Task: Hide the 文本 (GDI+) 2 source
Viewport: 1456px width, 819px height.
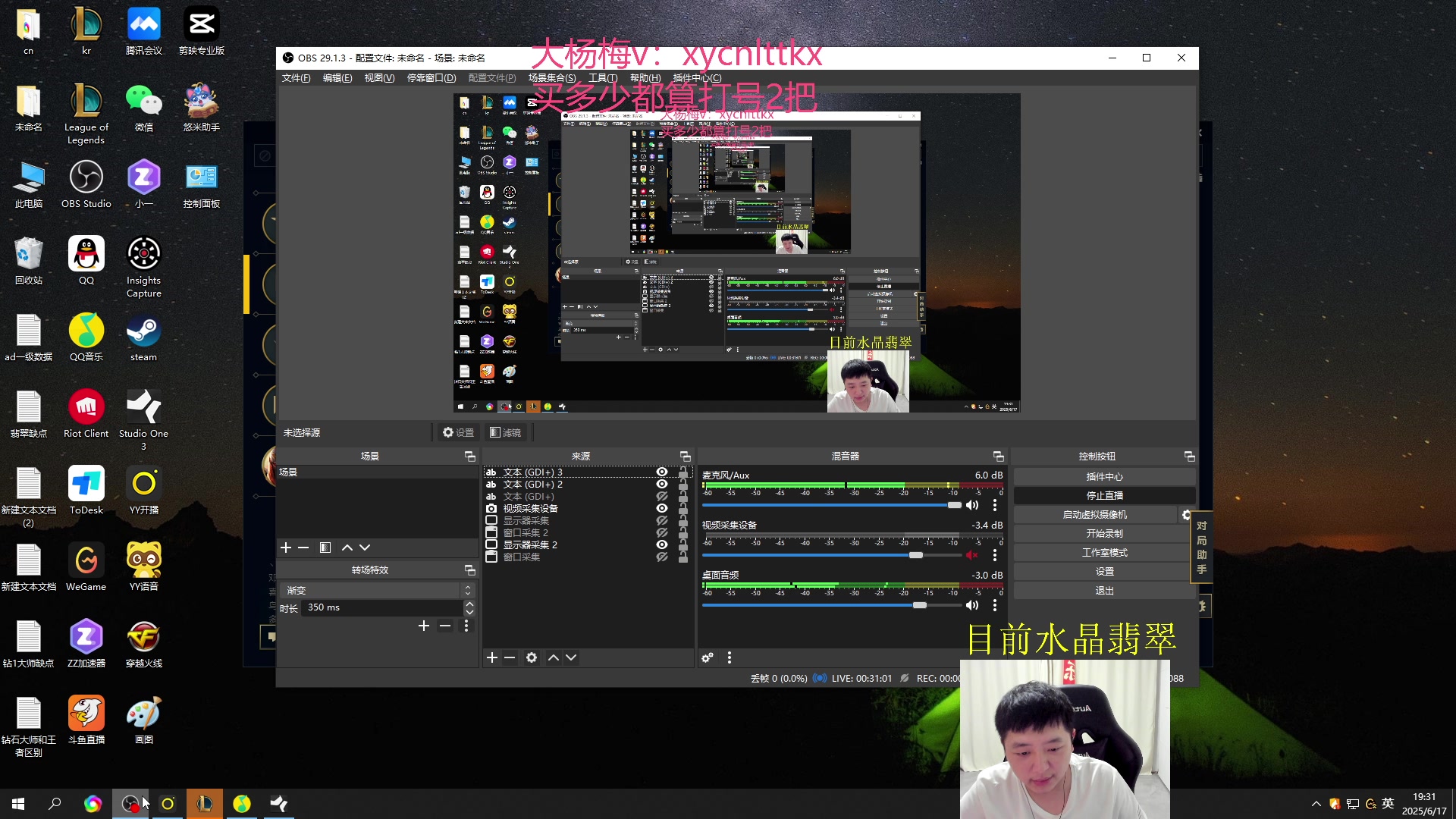Action: 662,485
